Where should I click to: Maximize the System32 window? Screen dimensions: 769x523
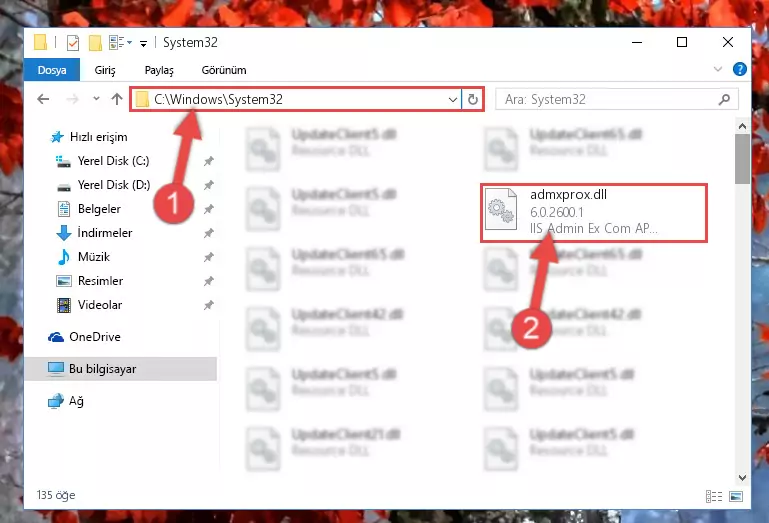tap(682, 42)
